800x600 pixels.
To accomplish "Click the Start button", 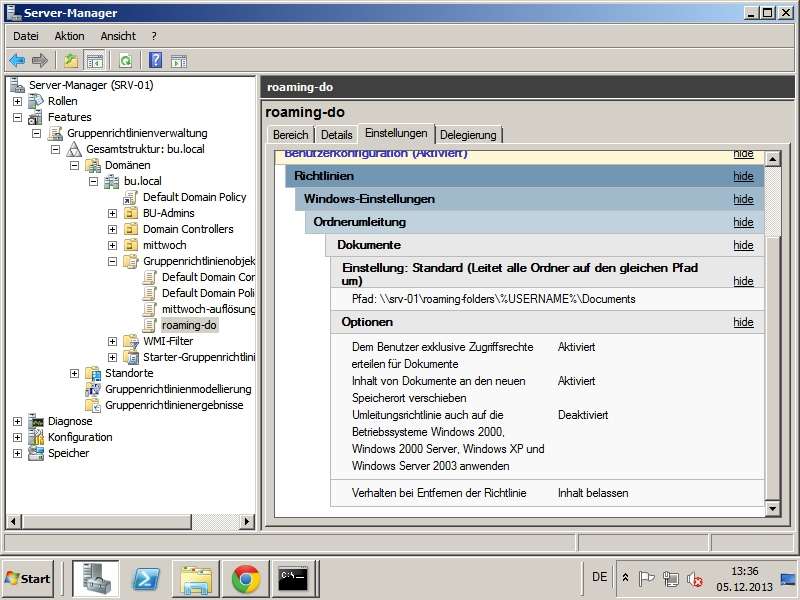I will 28,578.
